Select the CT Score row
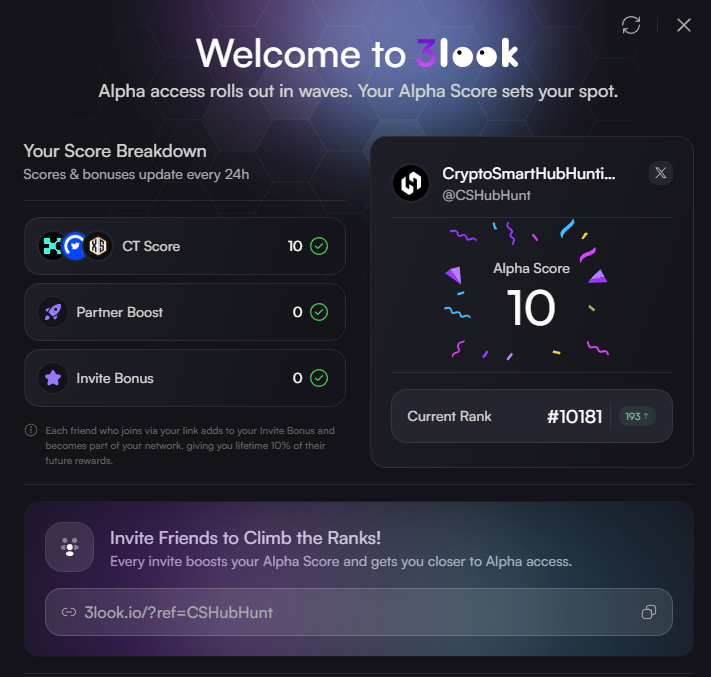Screen dimensions: 711x677 point(185,246)
